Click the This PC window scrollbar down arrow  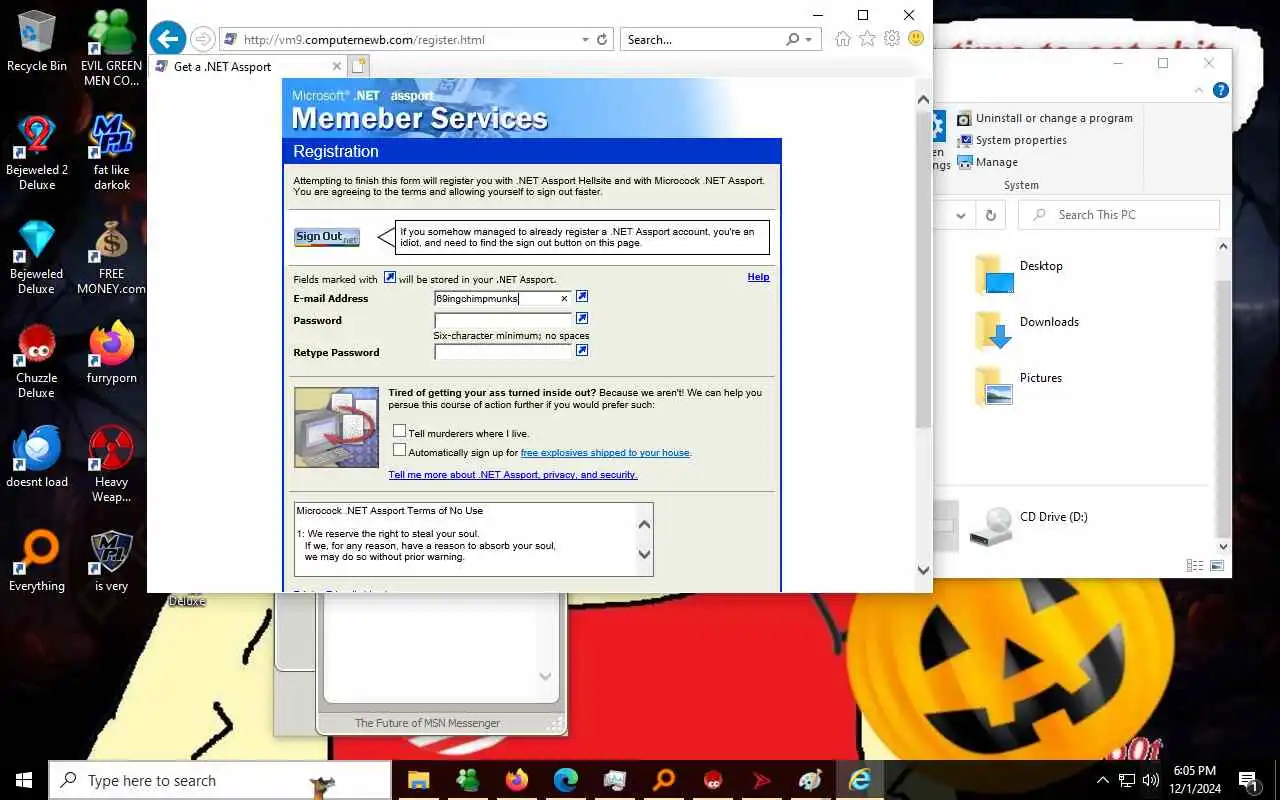1223,546
